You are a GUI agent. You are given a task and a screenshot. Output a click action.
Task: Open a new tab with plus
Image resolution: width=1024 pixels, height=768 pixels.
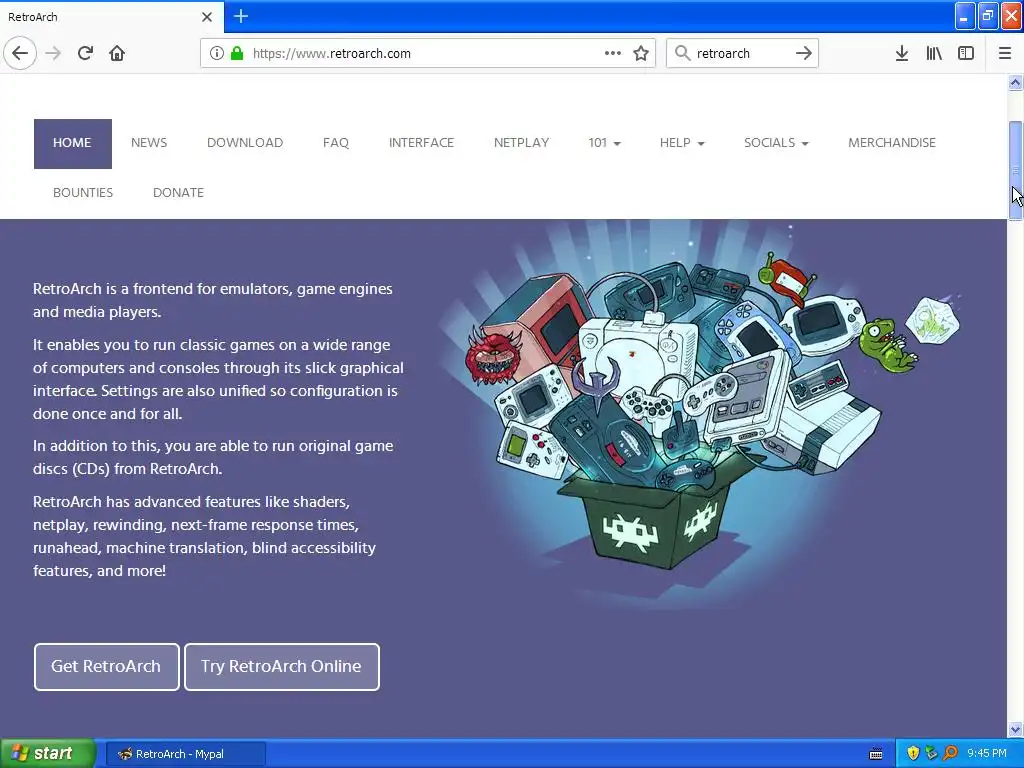pos(241,16)
